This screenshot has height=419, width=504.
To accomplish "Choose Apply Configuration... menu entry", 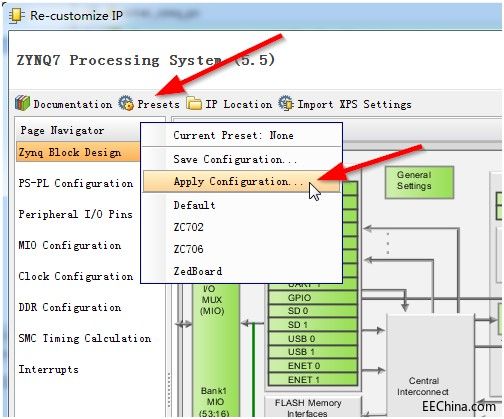I will (x=242, y=181).
